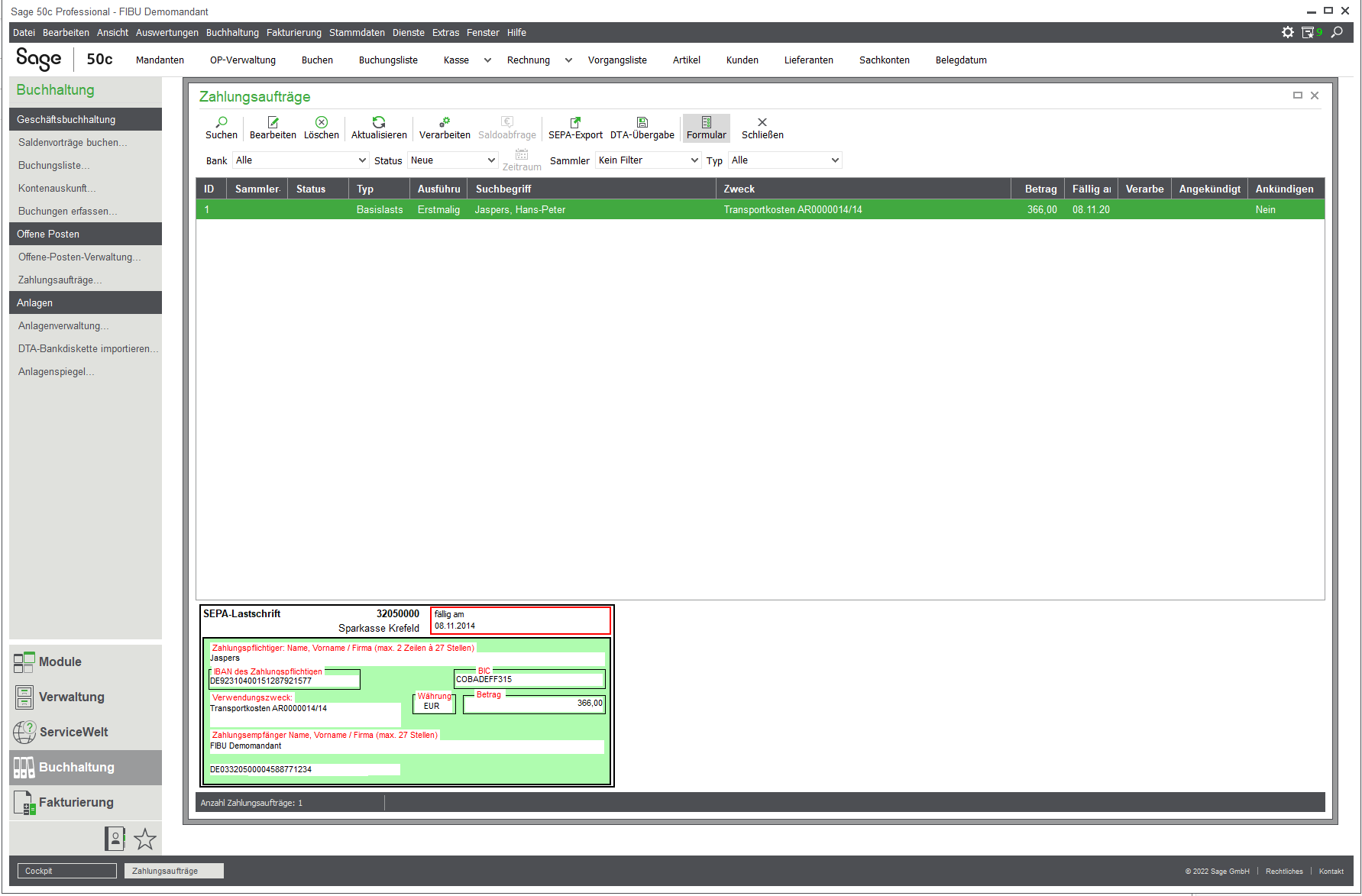
Task: Click the Suchen magnifier icon in toolbar
Action: point(222,123)
